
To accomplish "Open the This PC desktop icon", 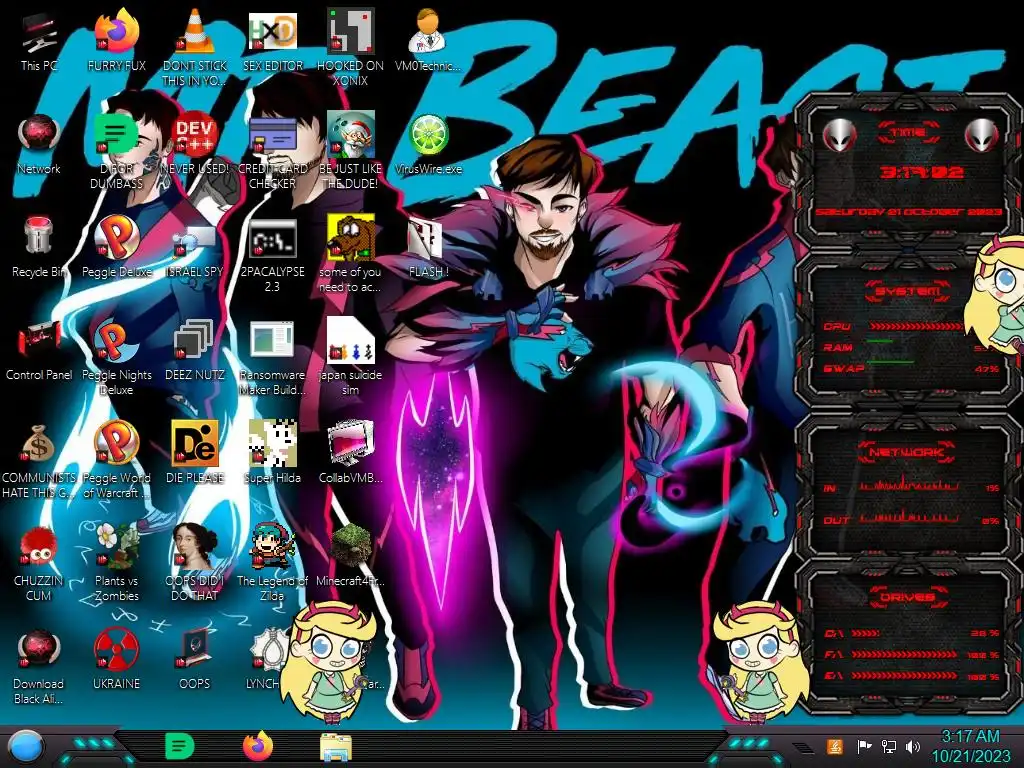I will click(39, 33).
